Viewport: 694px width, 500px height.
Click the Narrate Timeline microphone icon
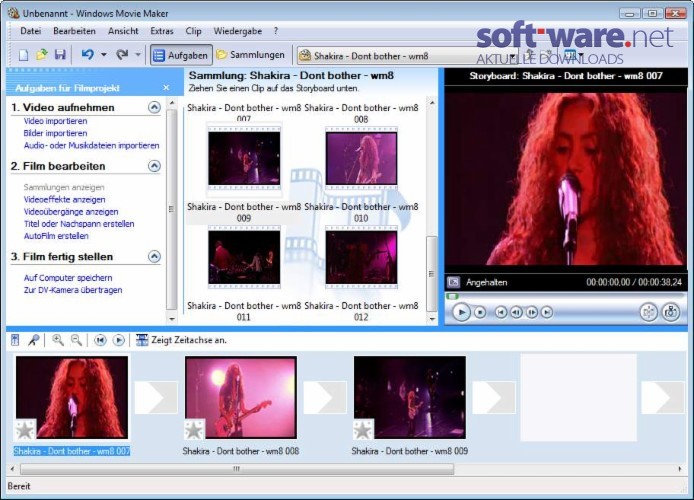tap(34, 340)
